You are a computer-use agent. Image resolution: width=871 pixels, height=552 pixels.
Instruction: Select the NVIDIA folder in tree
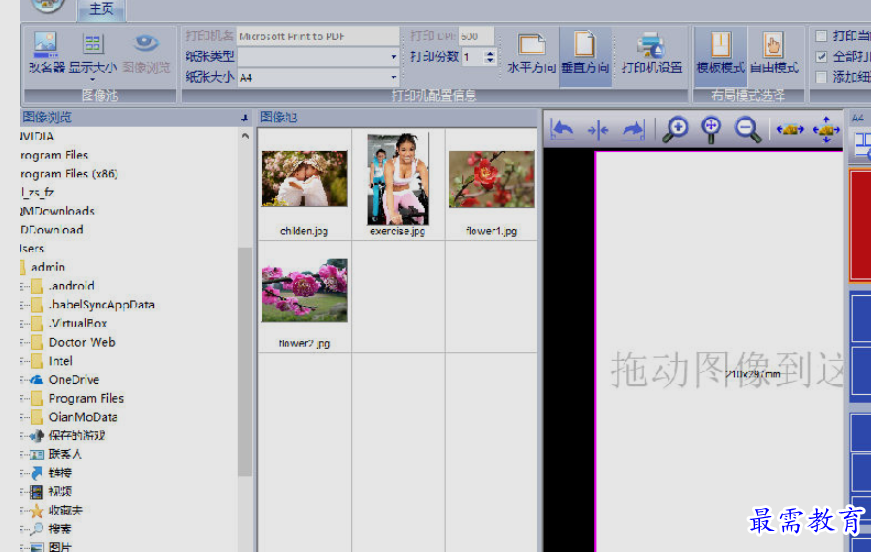click(37, 136)
